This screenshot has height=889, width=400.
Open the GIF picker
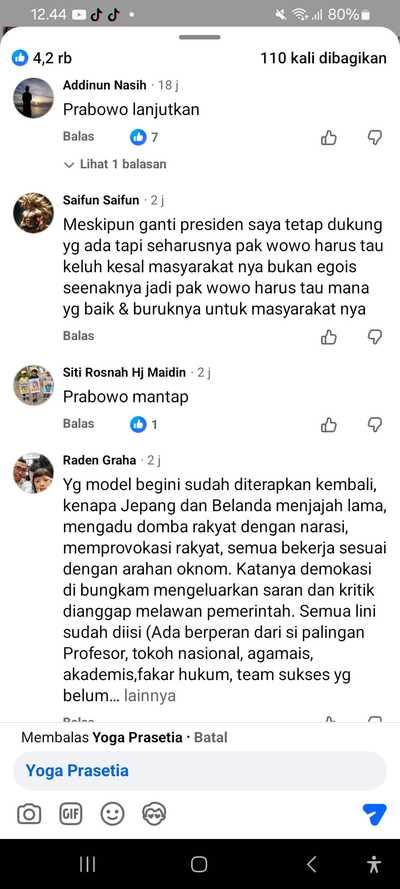[71, 815]
